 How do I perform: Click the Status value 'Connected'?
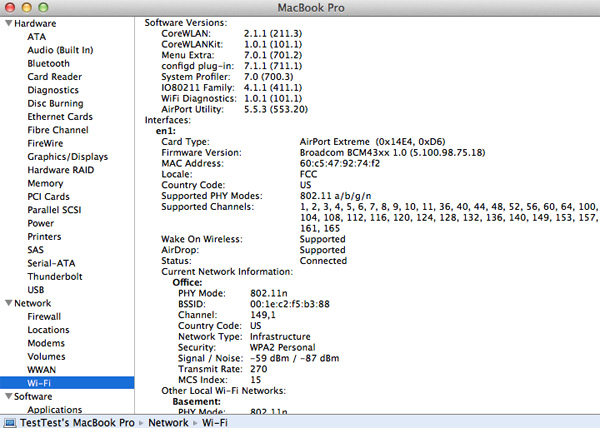(323, 261)
